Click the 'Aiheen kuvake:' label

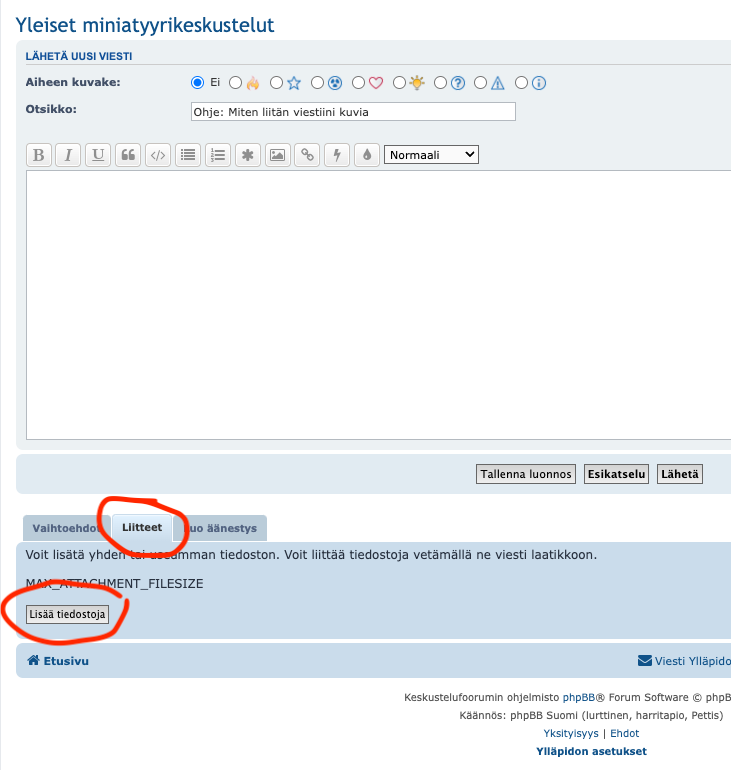point(73,82)
